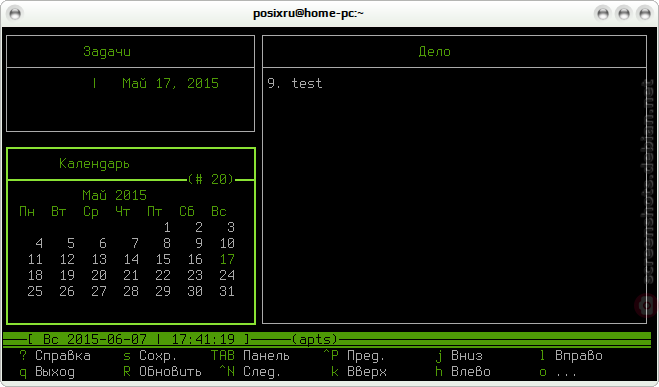Click the 'Май 17, 2015' date entry

[x=171, y=83]
